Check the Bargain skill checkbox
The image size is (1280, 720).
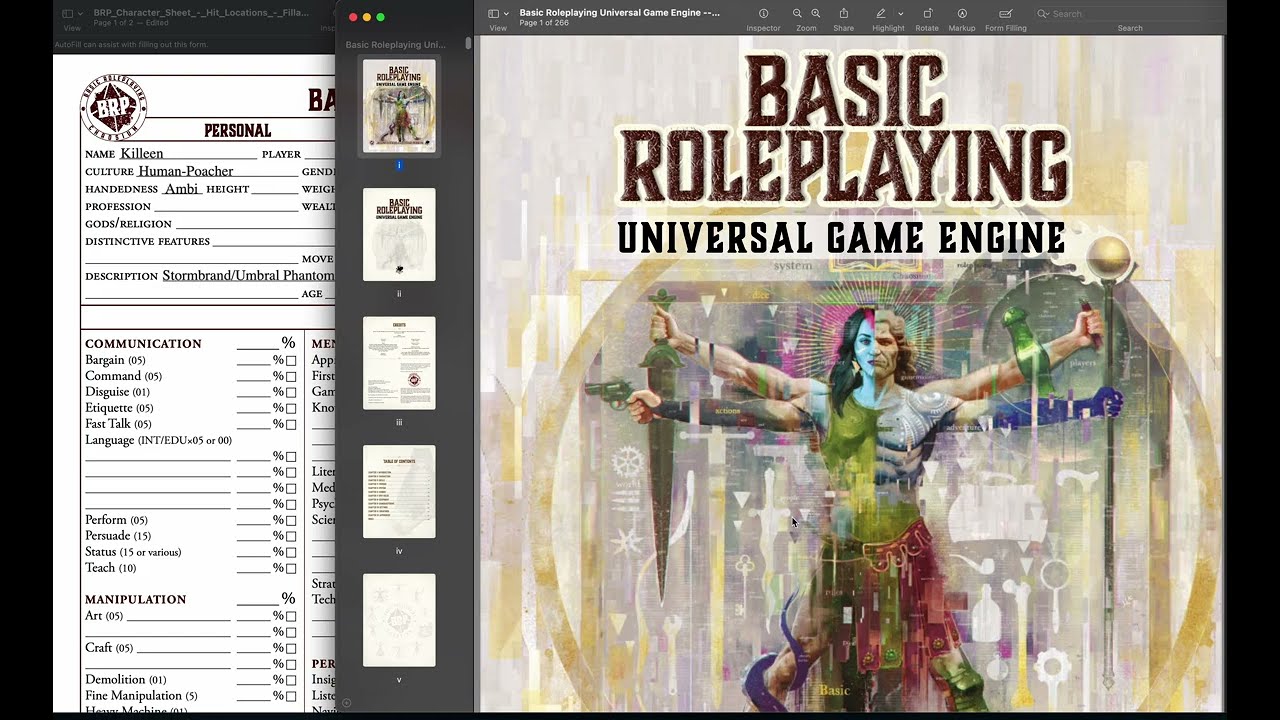click(291, 361)
